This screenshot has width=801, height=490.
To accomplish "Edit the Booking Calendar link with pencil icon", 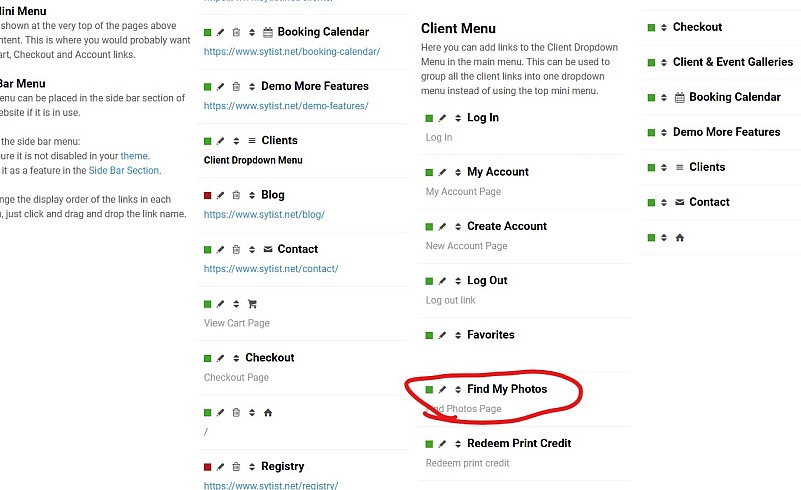I will point(220,33).
